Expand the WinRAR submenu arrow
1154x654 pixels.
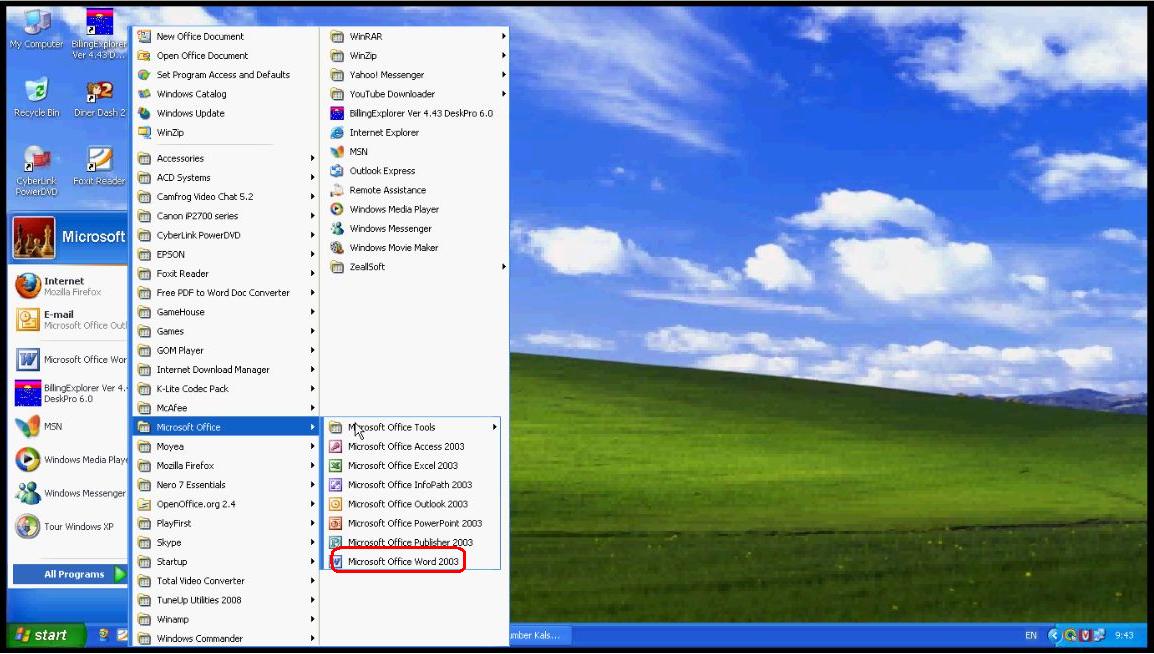click(x=503, y=36)
